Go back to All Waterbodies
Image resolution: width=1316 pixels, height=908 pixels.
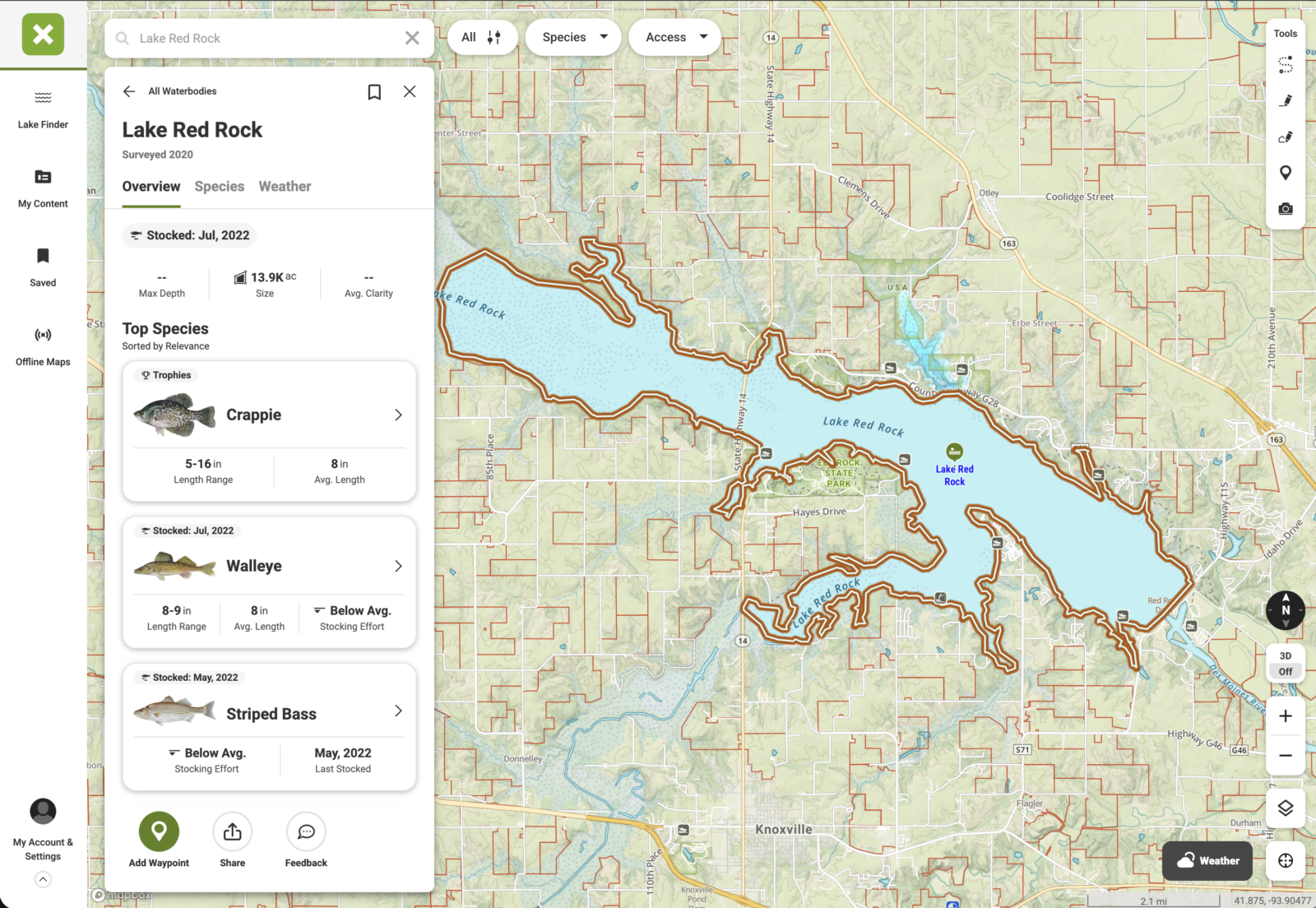(129, 91)
